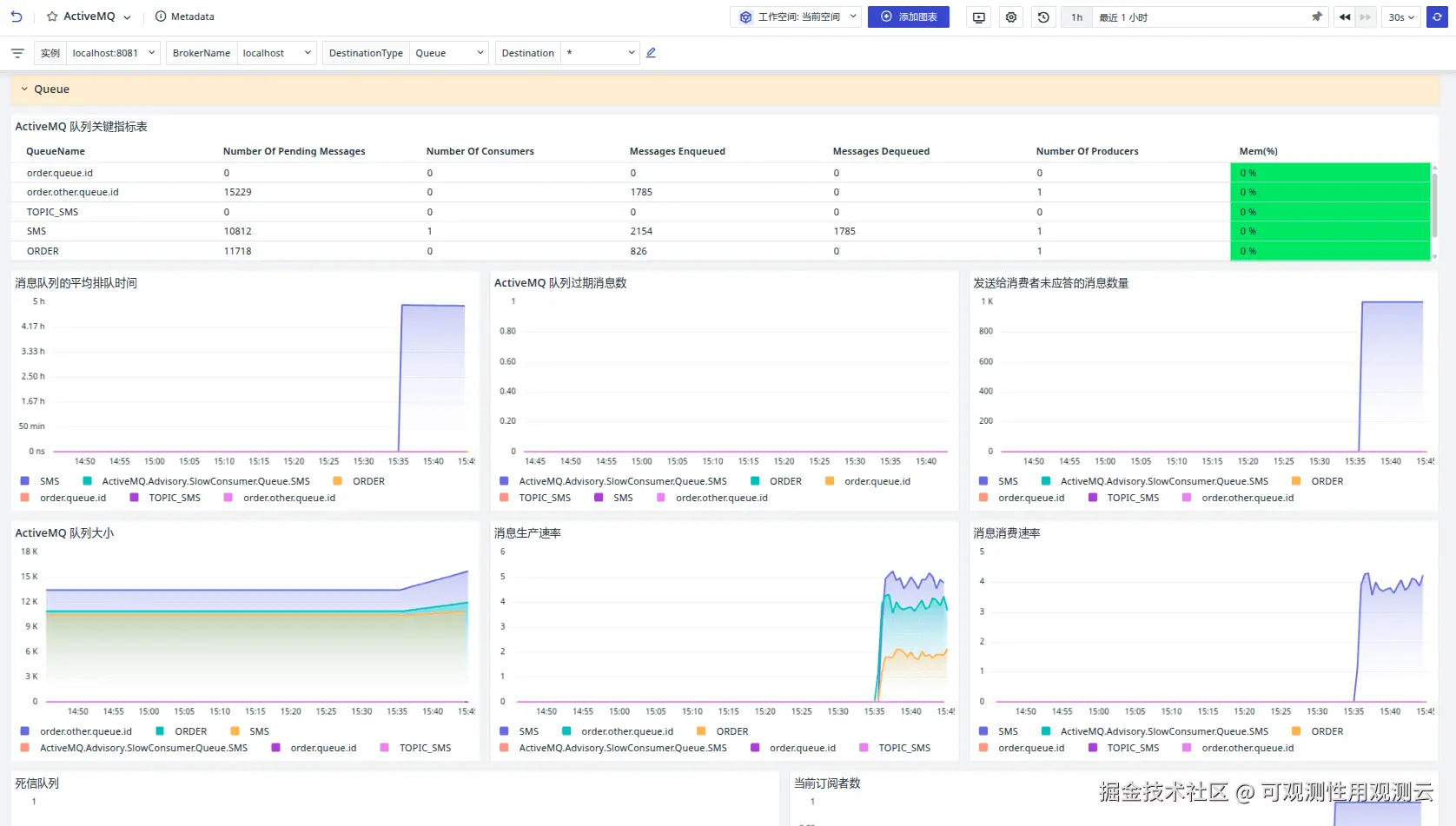
Task: Sort by Messages Enqueued column header
Action: point(678,151)
